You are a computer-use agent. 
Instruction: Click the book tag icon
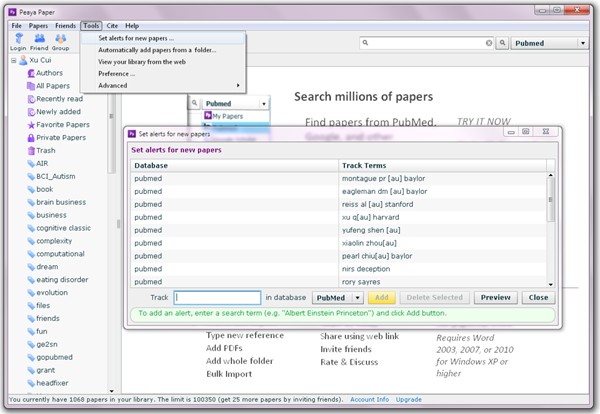point(31,189)
